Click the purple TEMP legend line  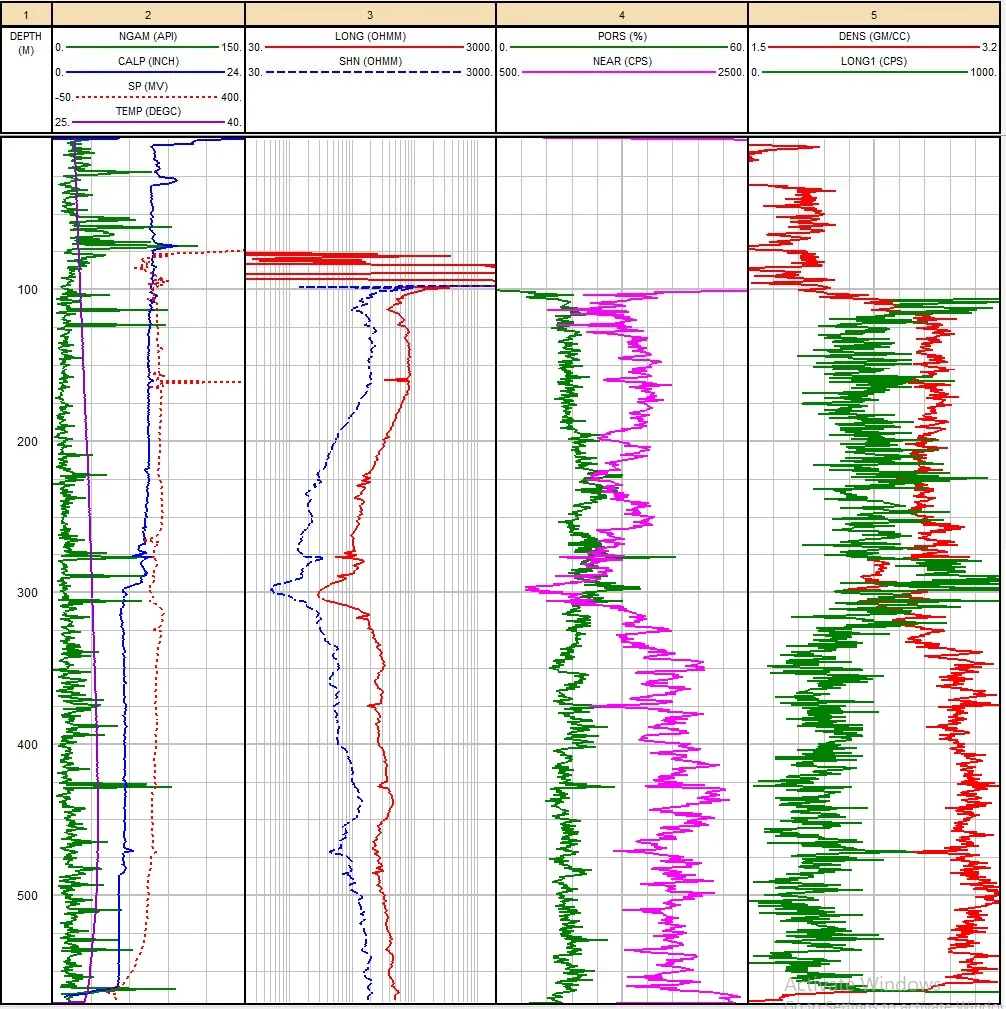(x=148, y=122)
